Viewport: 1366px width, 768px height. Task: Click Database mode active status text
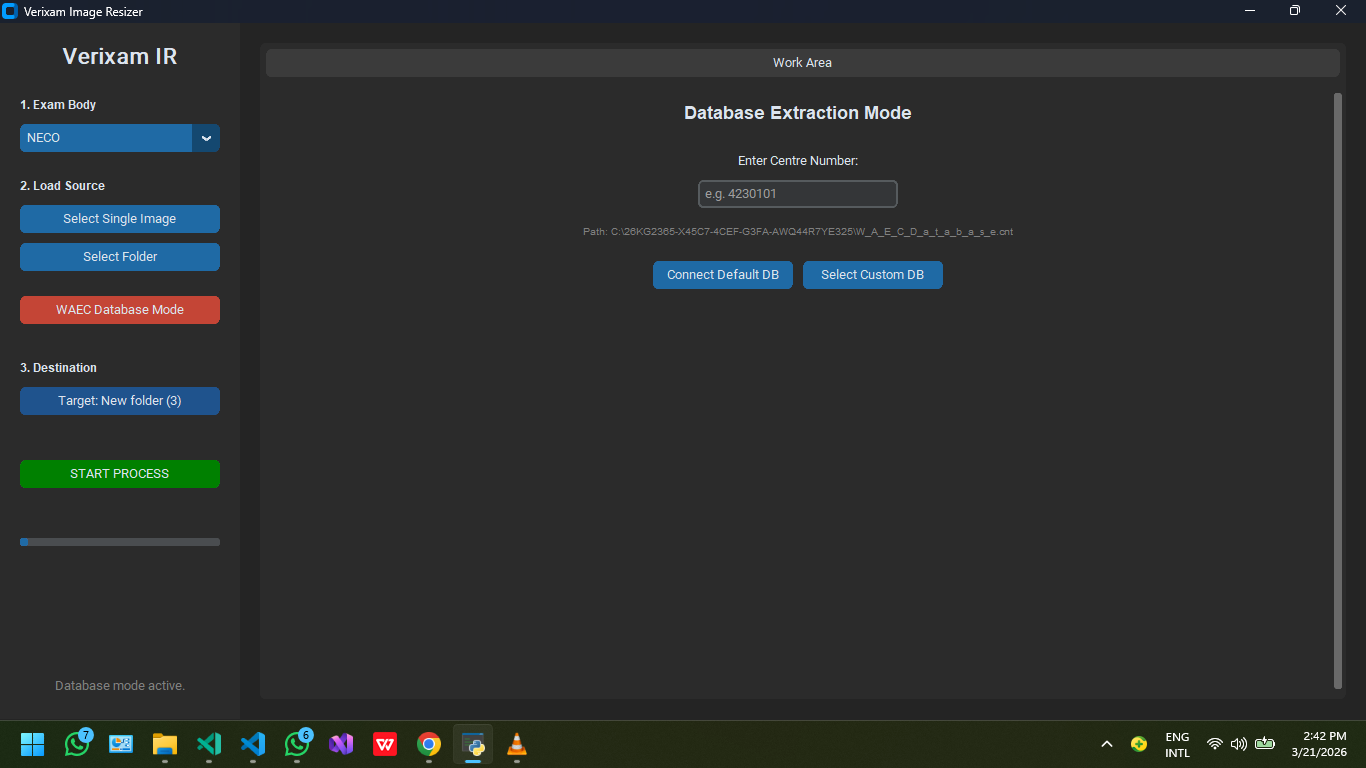[x=120, y=686]
